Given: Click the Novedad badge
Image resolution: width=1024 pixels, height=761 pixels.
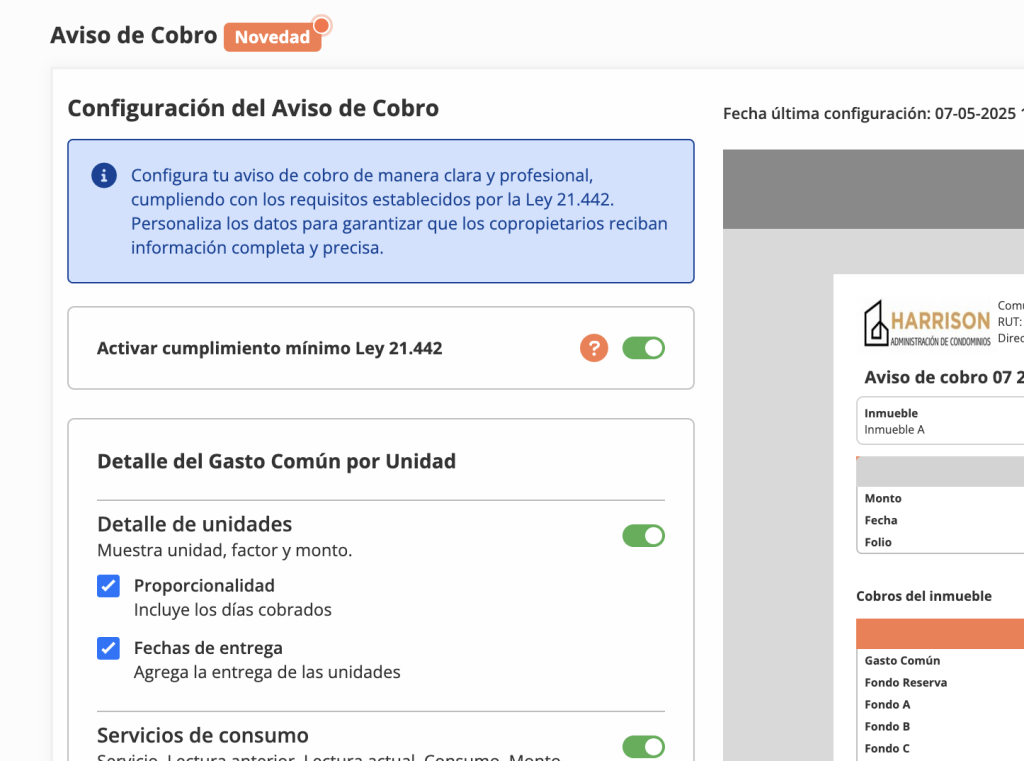Looking at the screenshot, I should click(x=272, y=37).
